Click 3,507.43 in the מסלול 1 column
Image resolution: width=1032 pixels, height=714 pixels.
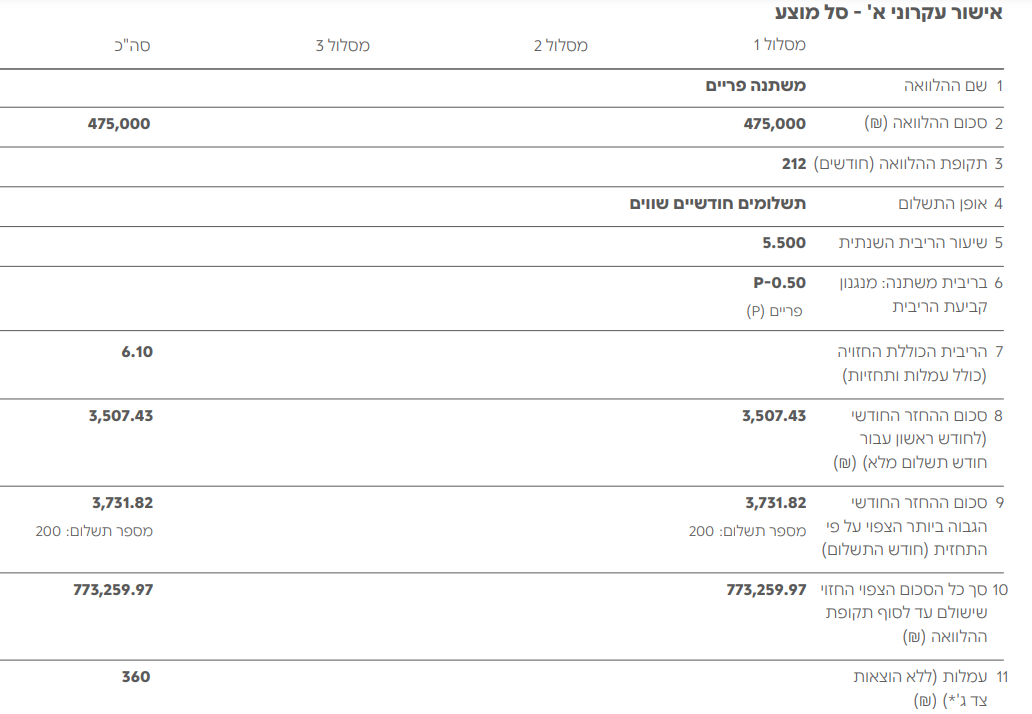tap(774, 416)
